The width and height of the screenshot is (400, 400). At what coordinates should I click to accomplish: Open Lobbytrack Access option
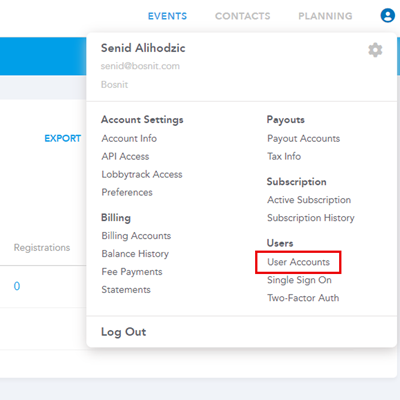pos(142,174)
